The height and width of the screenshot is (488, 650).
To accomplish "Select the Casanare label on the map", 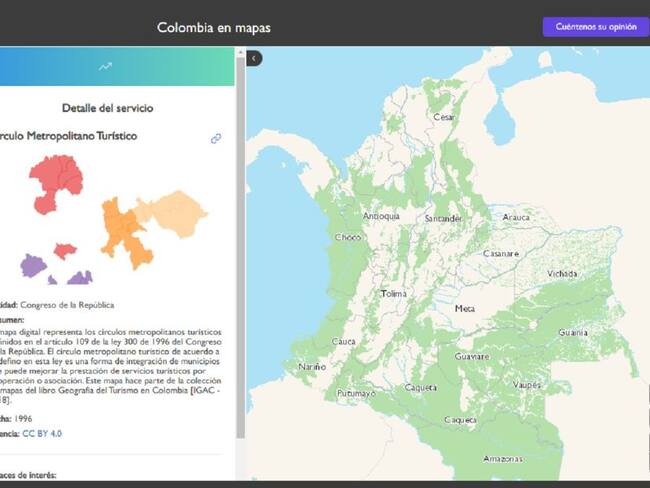I will (501, 254).
